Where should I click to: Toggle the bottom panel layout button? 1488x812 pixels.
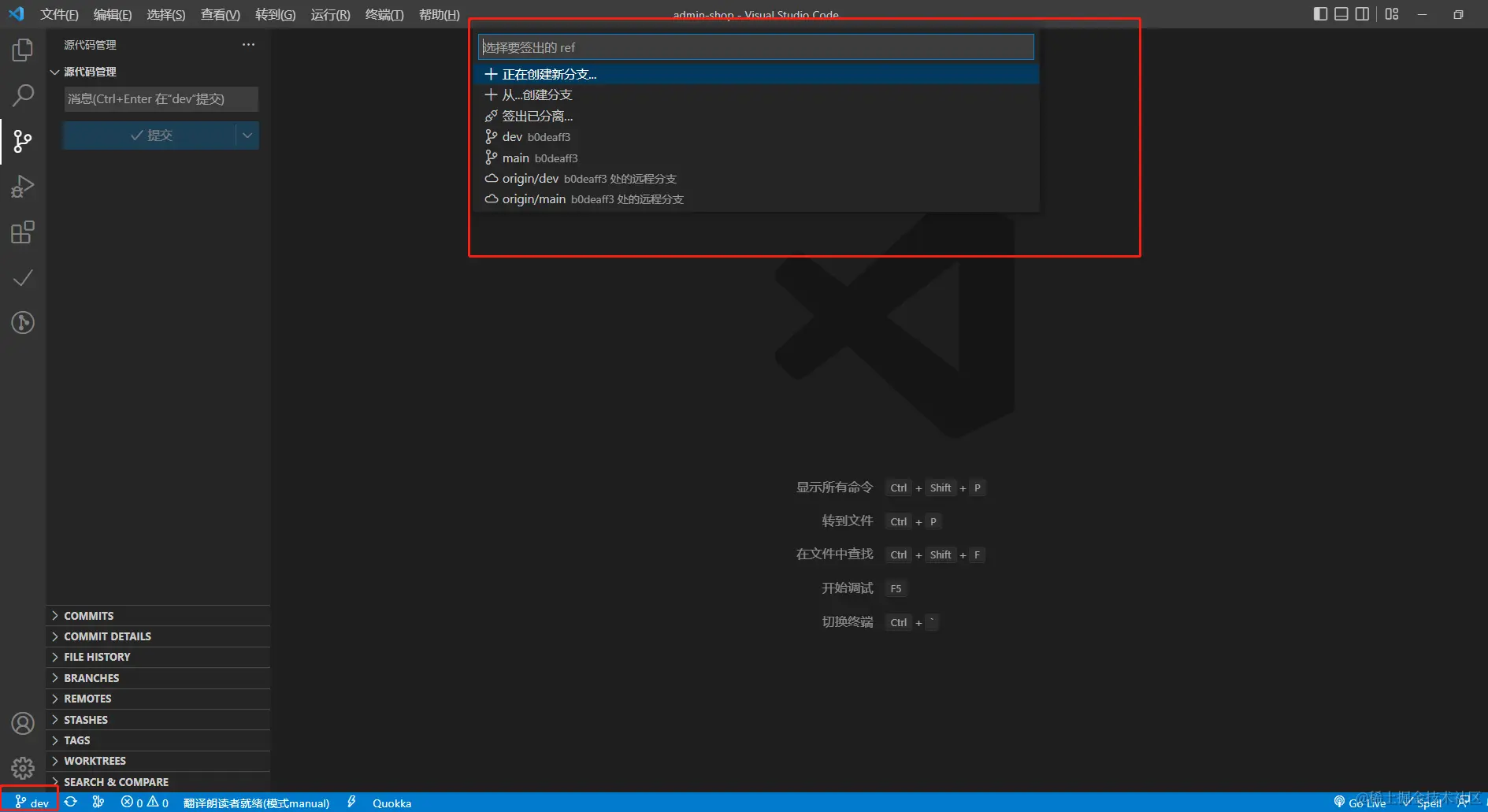click(1341, 14)
